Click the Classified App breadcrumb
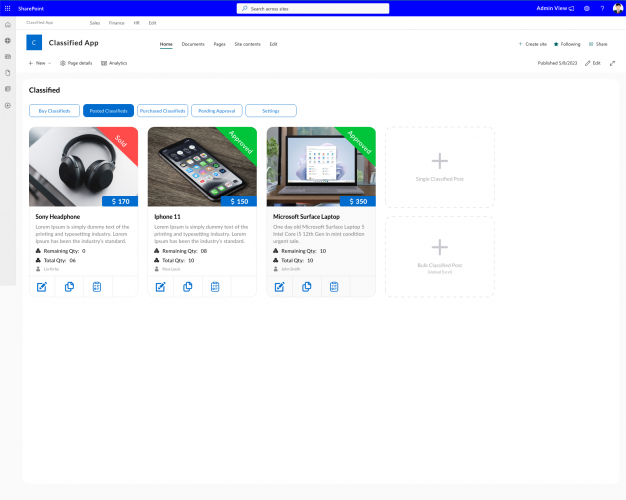The image size is (626, 500). point(40,22)
